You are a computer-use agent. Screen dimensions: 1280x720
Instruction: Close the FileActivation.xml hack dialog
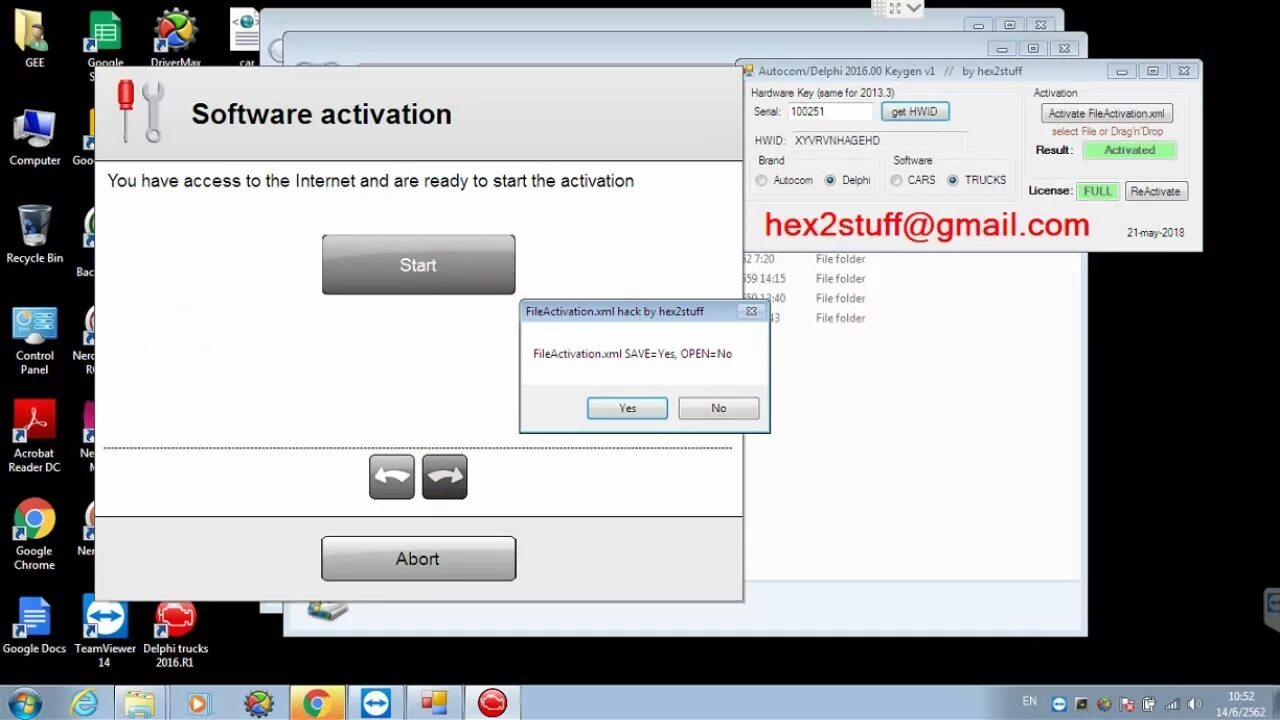pyautogui.click(x=751, y=312)
